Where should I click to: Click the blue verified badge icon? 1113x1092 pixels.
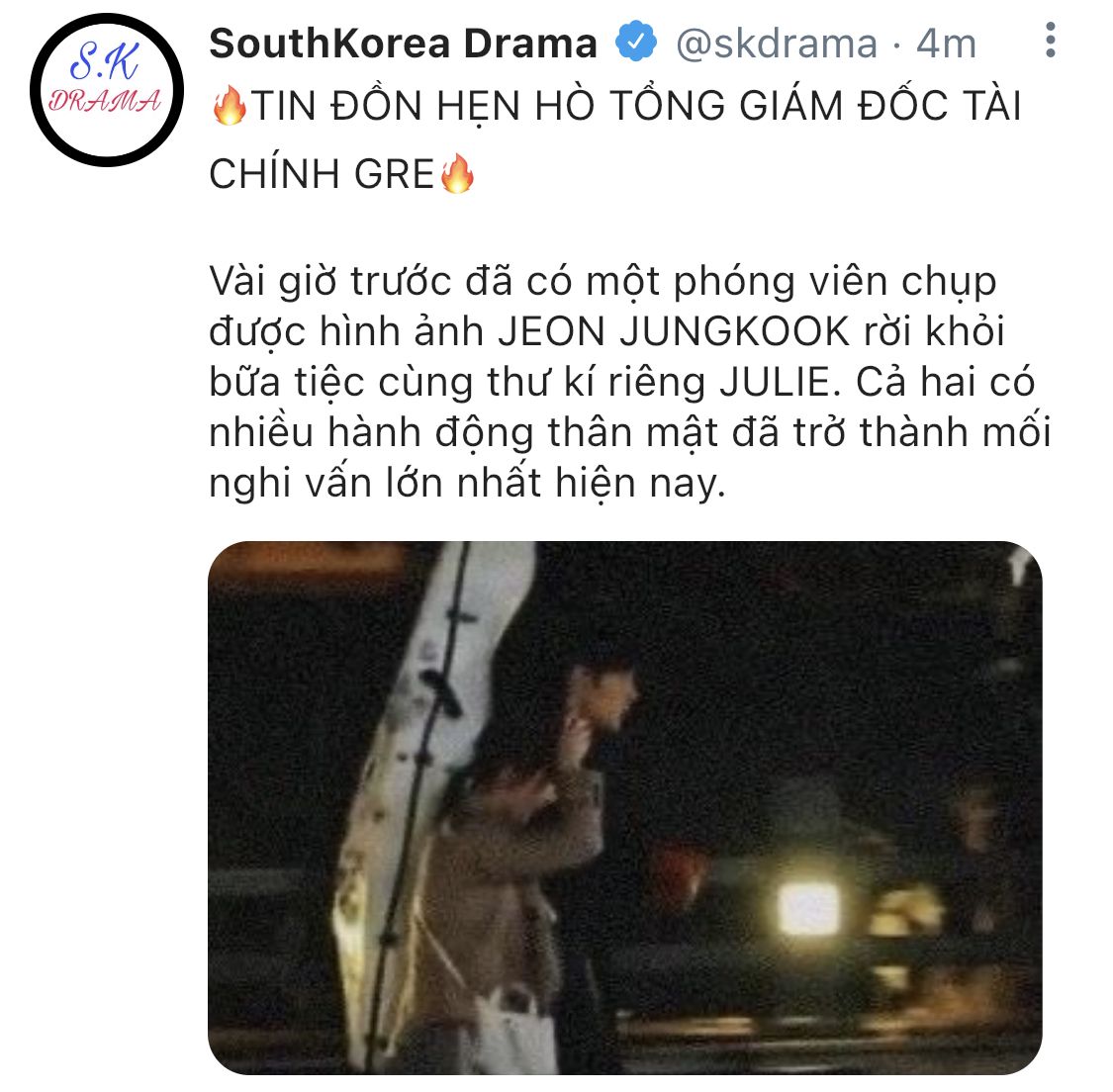[x=635, y=43]
